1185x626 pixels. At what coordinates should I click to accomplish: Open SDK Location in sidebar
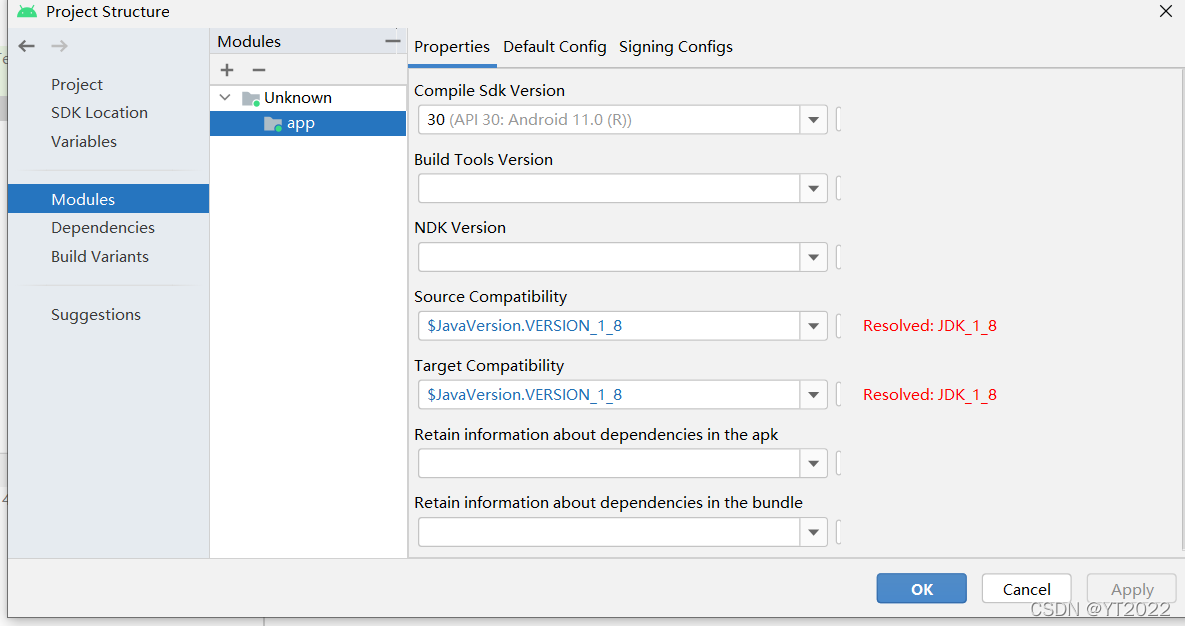point(100,113)
